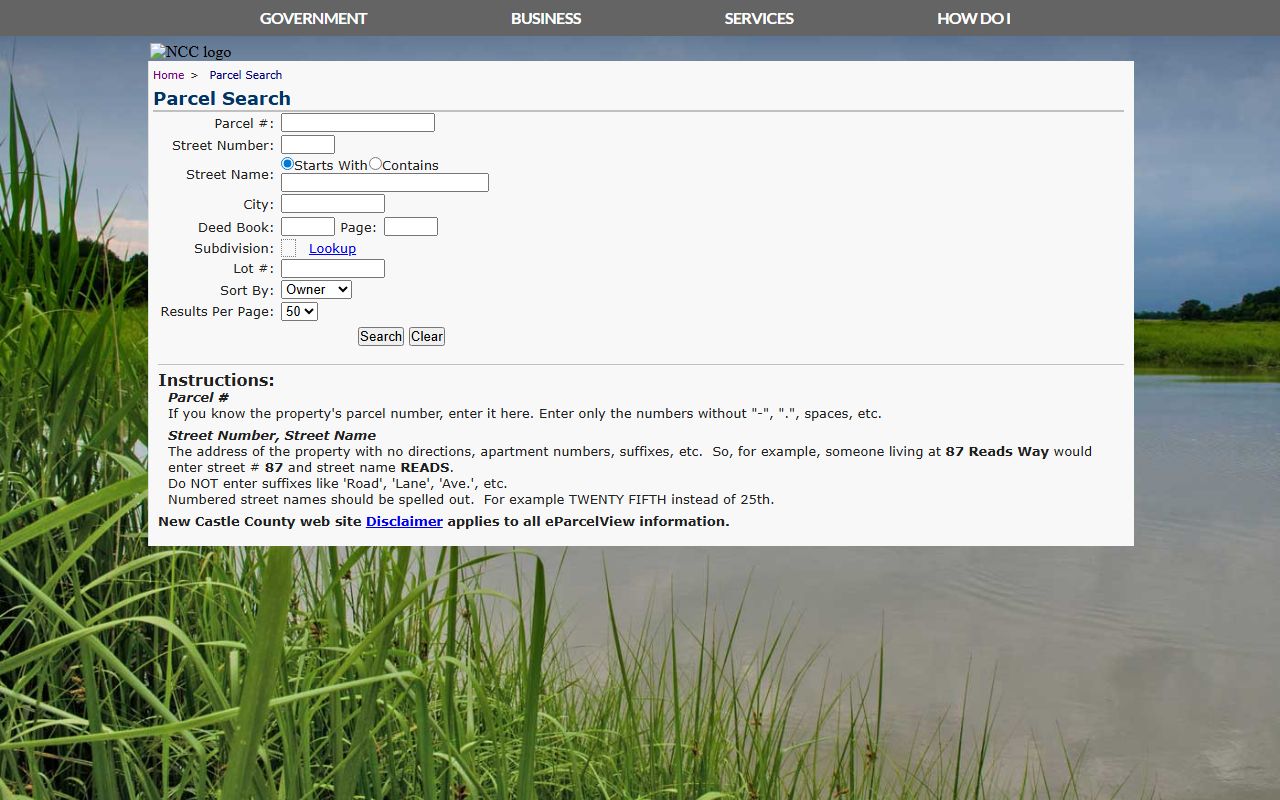
Task: Click the Subdivision field box
Action: 288,248
